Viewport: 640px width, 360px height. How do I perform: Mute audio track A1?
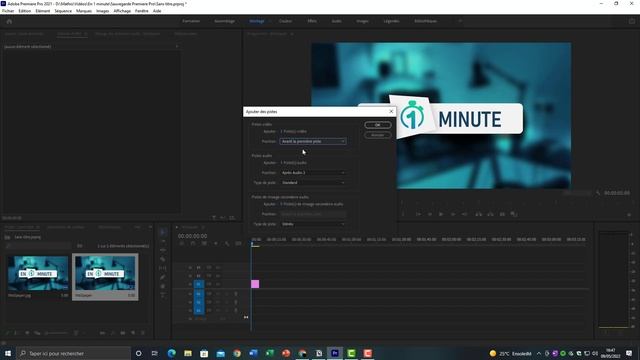coord(218,294)
